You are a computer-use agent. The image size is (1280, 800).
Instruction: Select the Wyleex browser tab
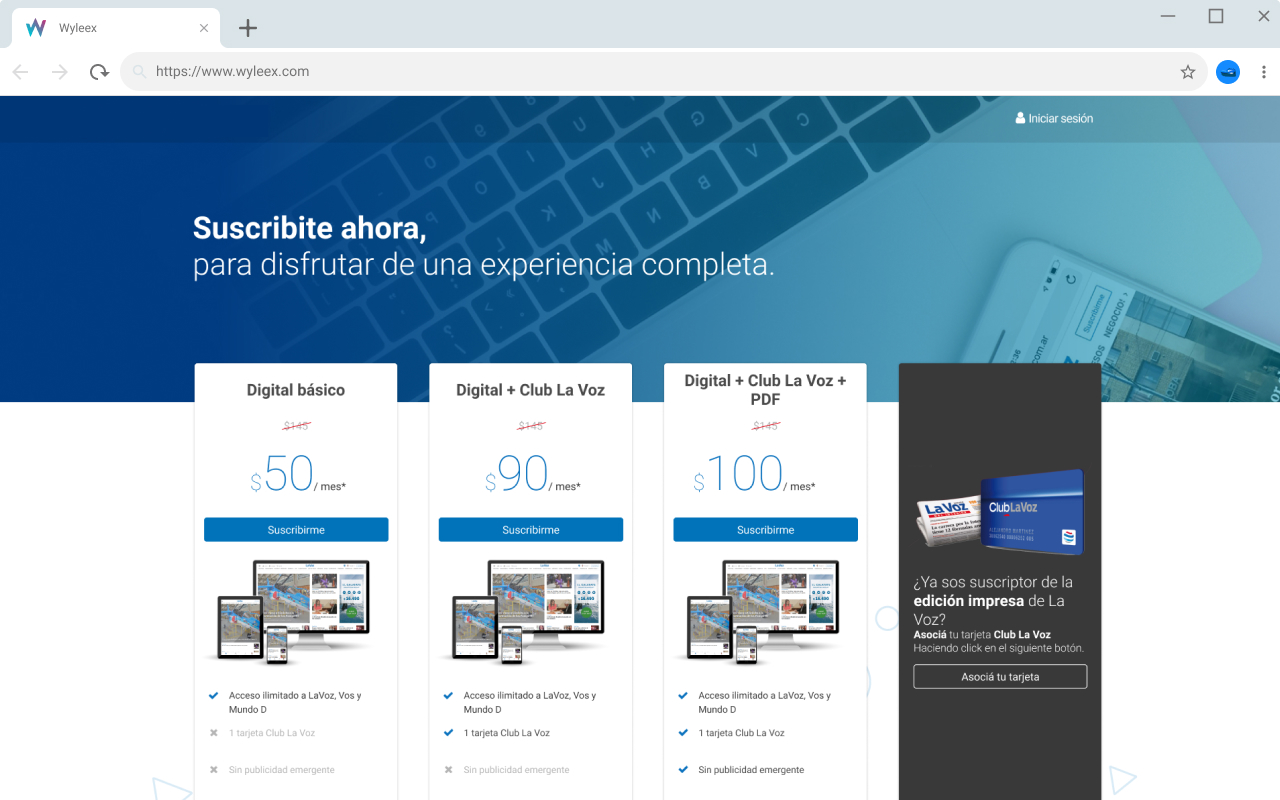pos(116,28)
